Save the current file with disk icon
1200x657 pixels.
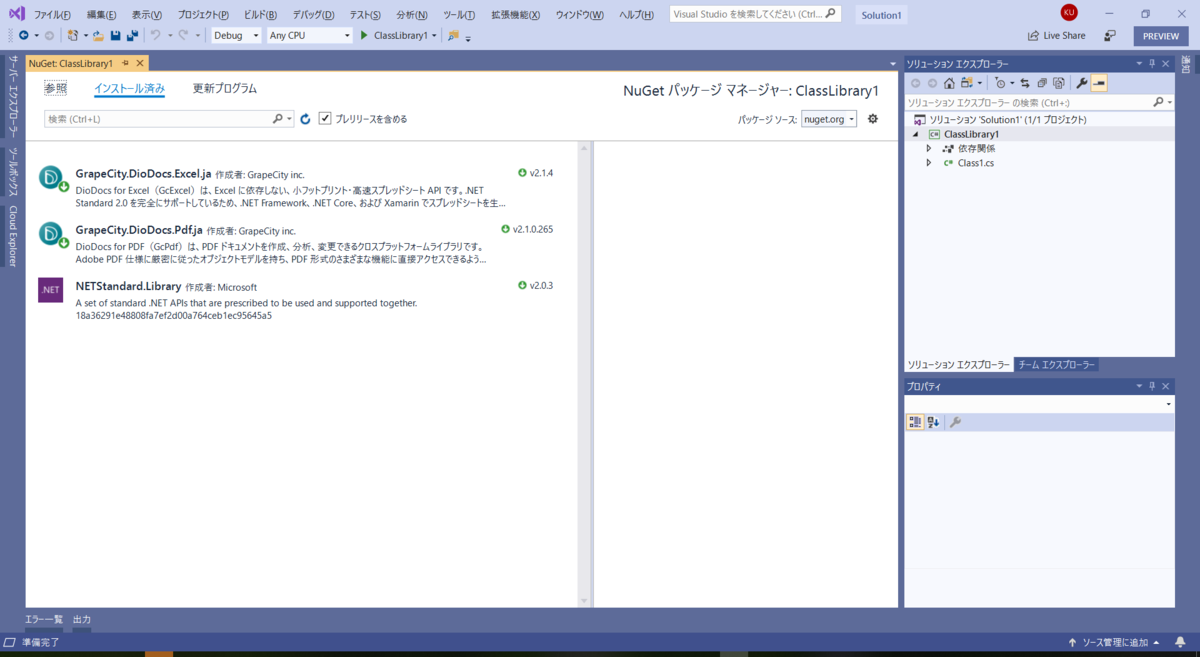115,35
